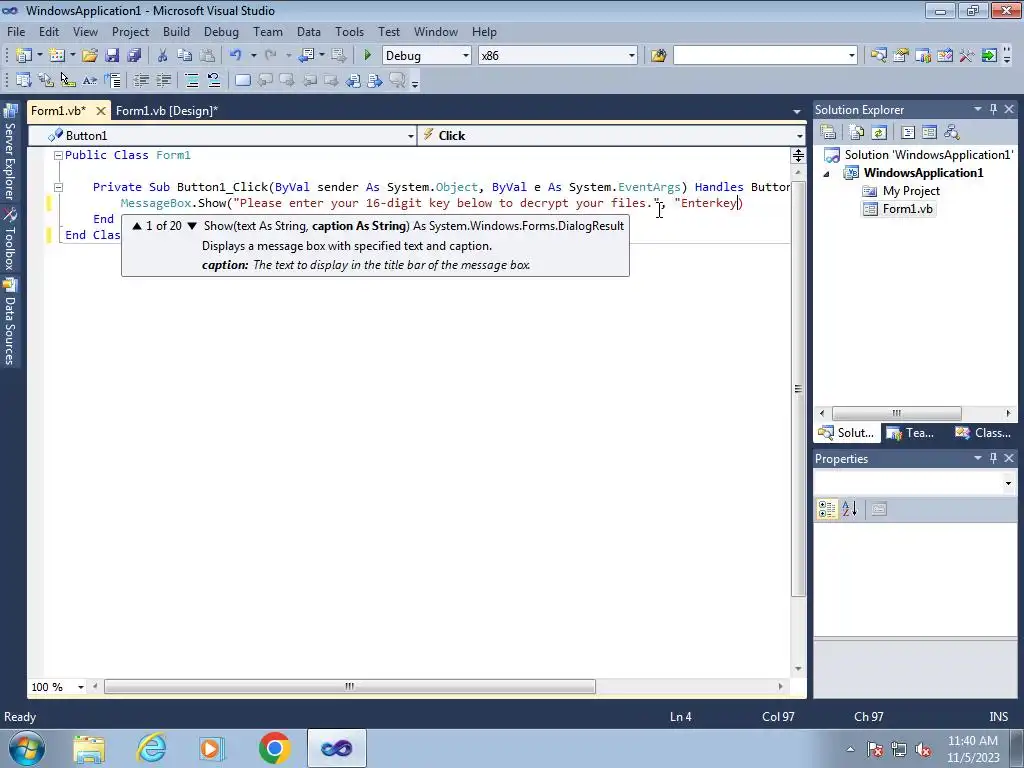The height and width of the screenshot is (768, 1024).
Task: Open the Click method name dropdown
Action: pos(799,136)
